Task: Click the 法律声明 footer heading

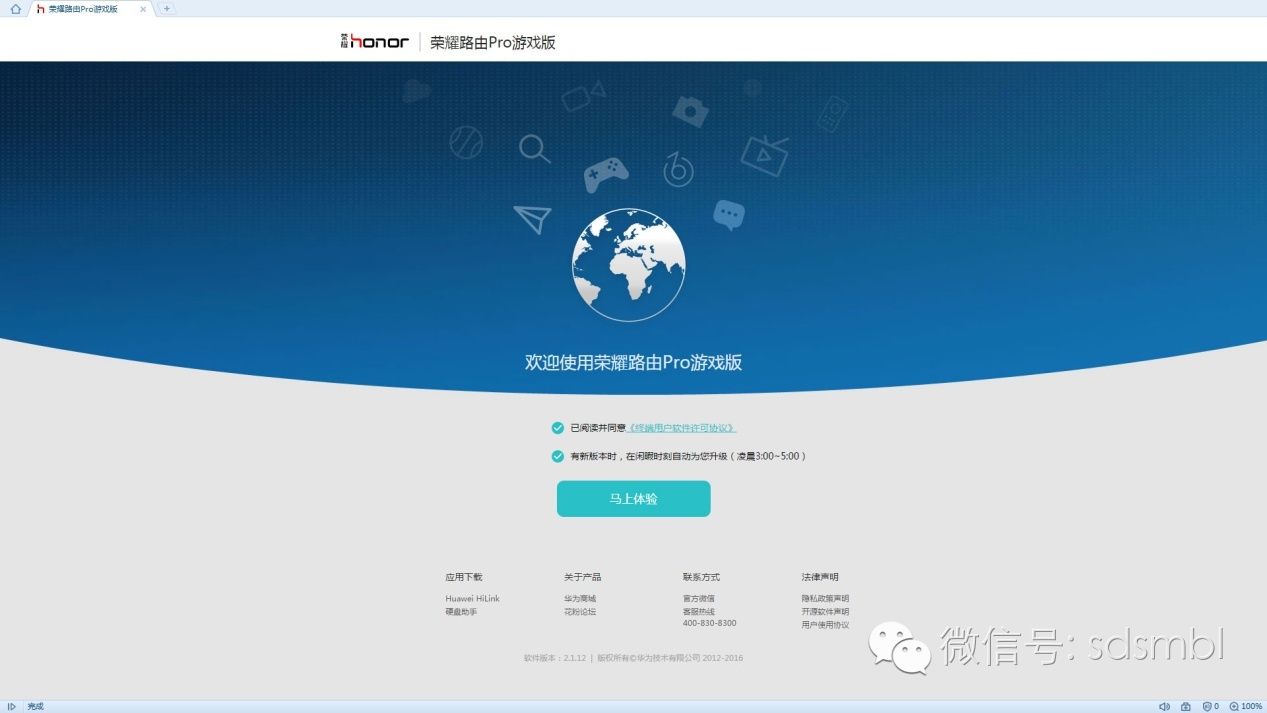Action: 820,577
